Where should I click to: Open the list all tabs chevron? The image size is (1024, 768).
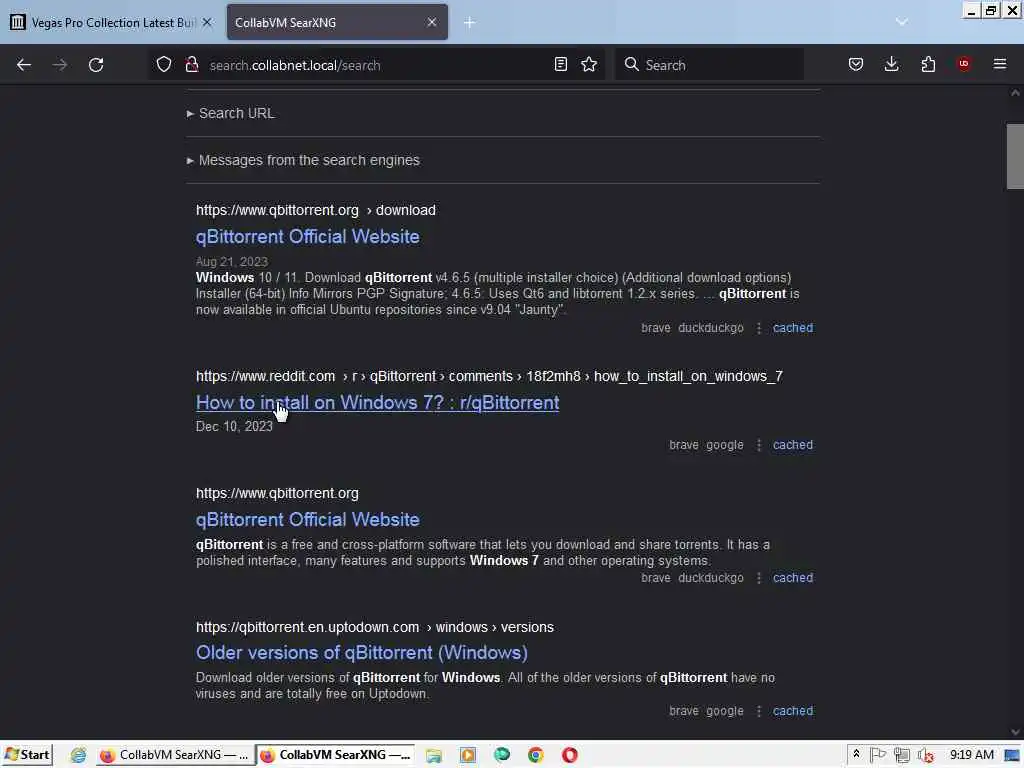coord(902,22)
